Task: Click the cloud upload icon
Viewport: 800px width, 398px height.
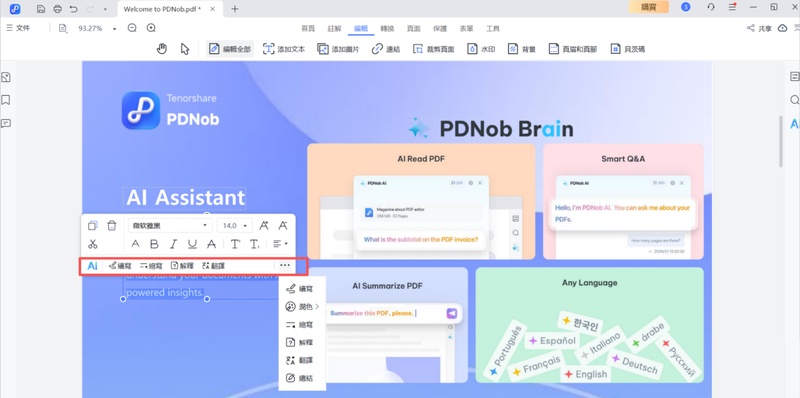Action: (783, 29)
